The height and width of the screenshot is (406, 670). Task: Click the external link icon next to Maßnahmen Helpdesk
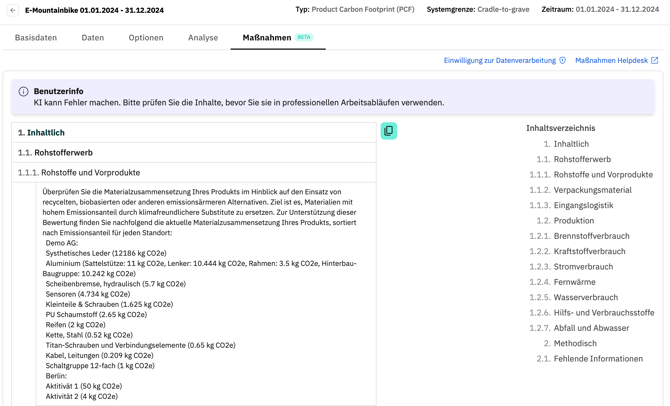tap(654, 61)
